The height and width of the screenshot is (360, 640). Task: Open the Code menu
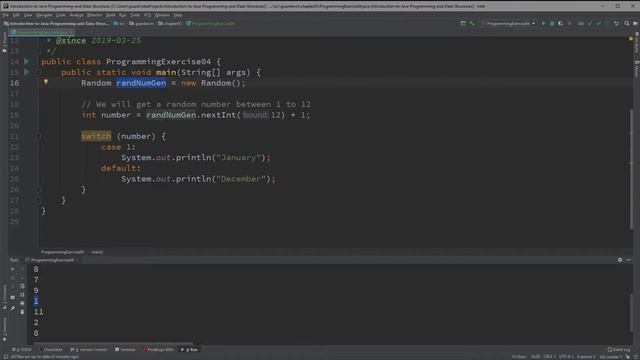[x=60, y=15]
